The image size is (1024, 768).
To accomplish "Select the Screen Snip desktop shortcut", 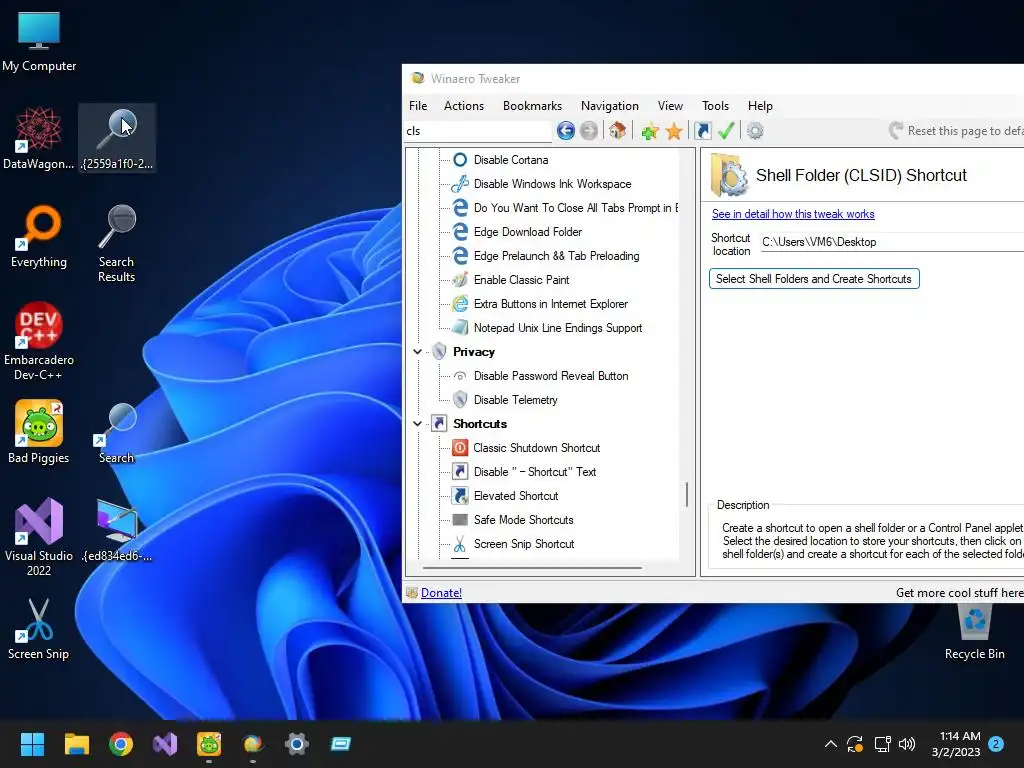I will (x=39, y=630).
